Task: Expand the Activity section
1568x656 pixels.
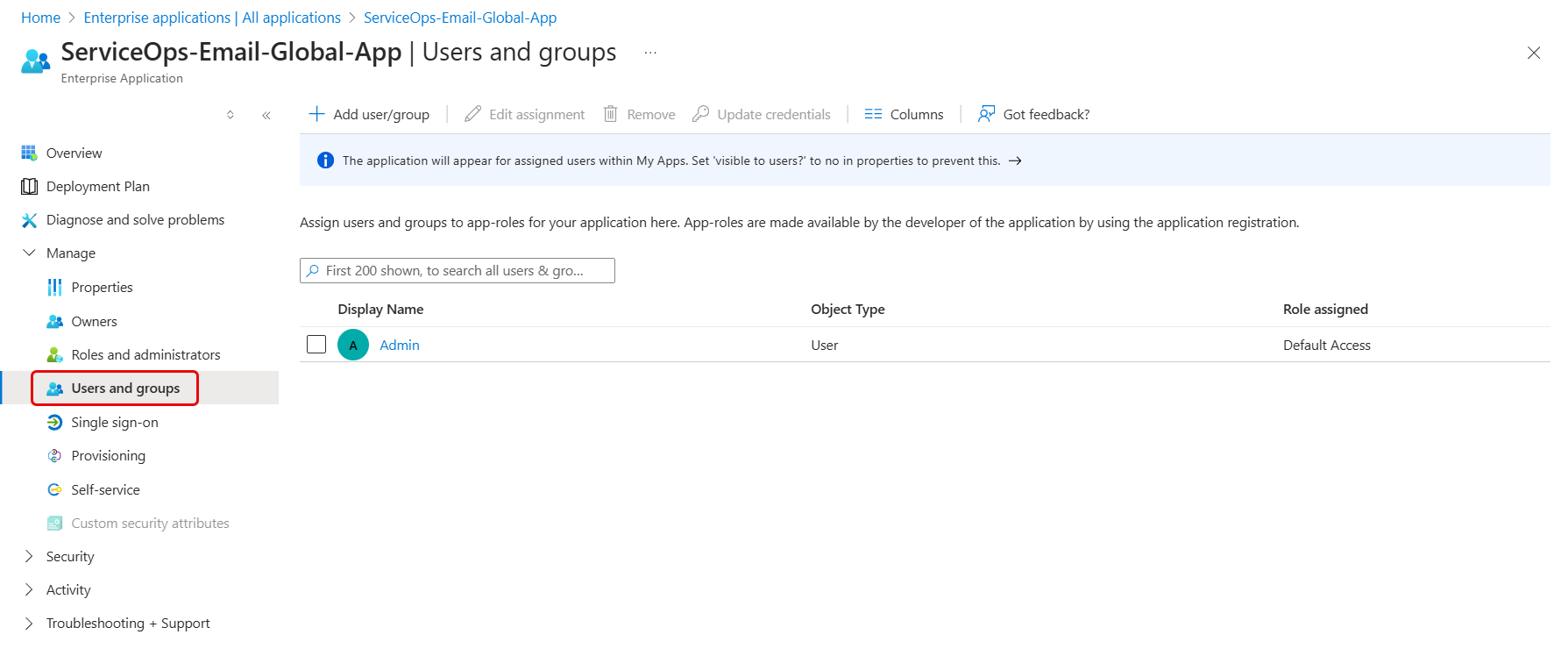Action: tap(29, 590)
